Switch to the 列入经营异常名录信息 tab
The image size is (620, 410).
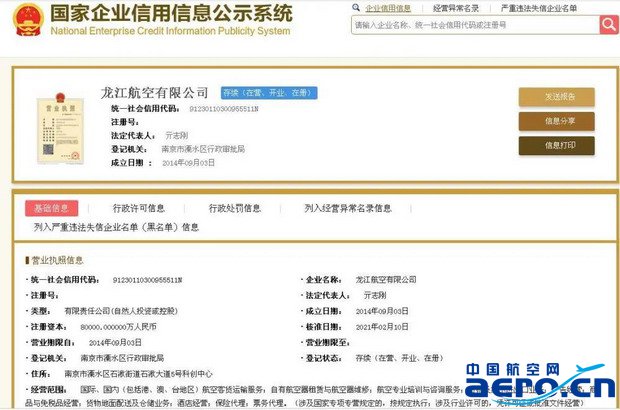pos(348,208)
